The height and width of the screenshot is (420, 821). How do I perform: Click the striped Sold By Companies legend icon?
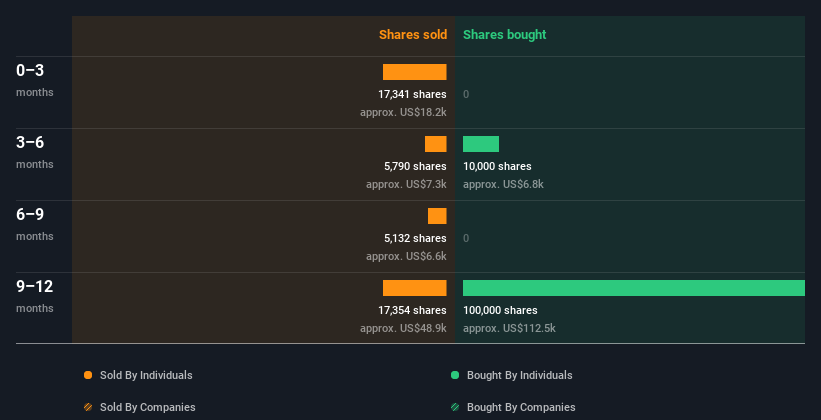point(88,407)
